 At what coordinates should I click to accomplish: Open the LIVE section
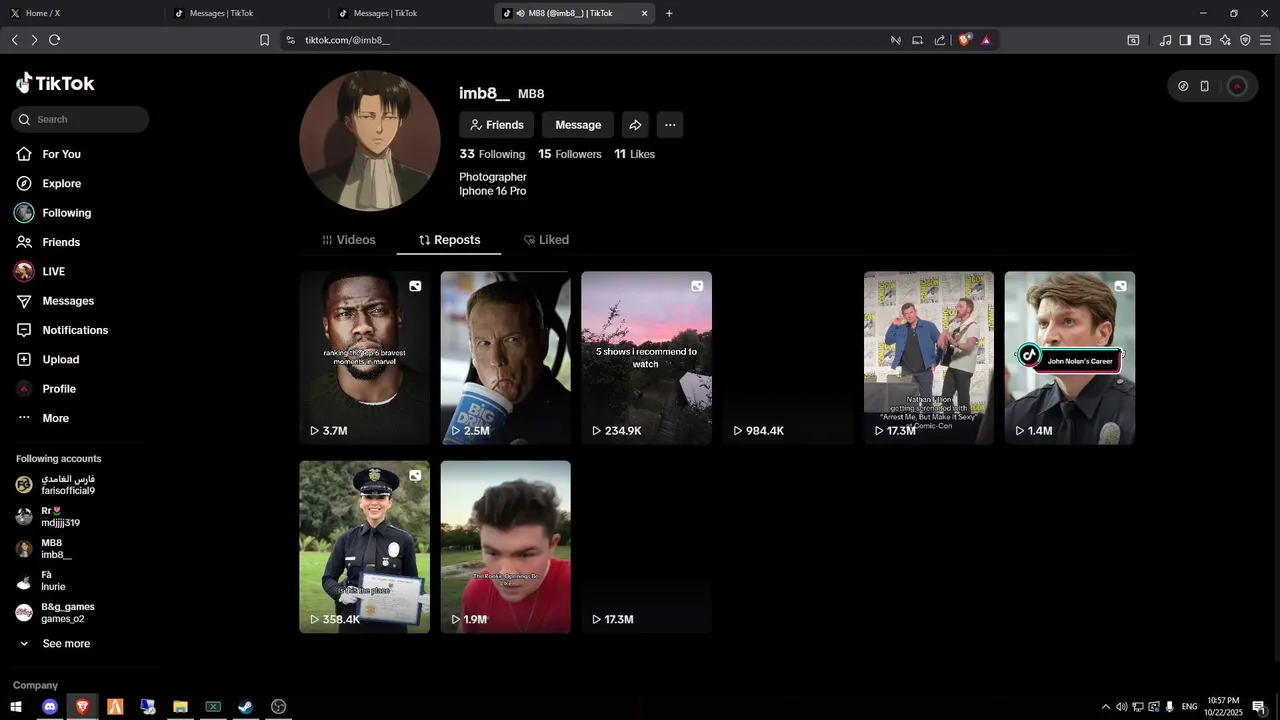40,271
